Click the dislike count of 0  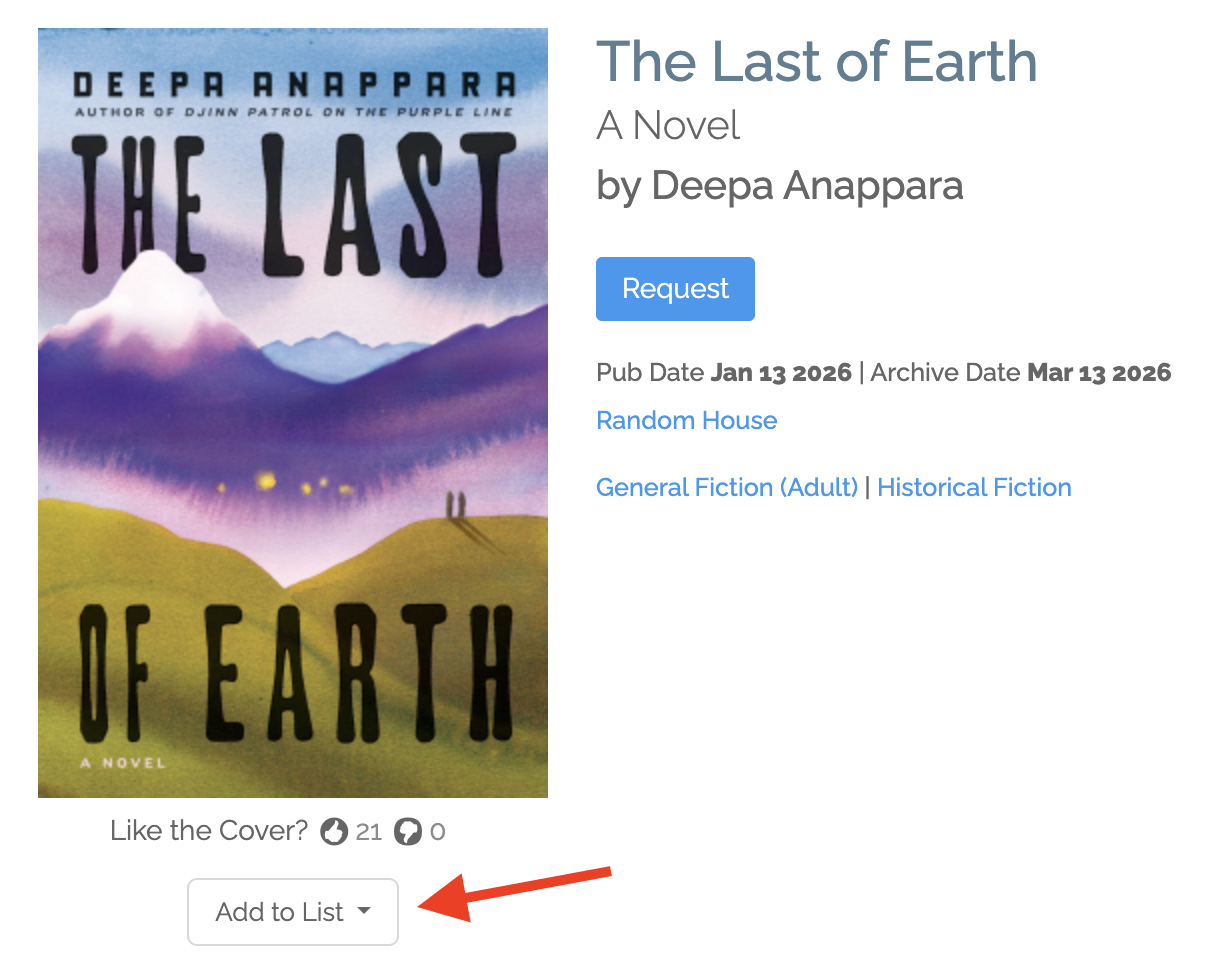(x=437, y=831)
